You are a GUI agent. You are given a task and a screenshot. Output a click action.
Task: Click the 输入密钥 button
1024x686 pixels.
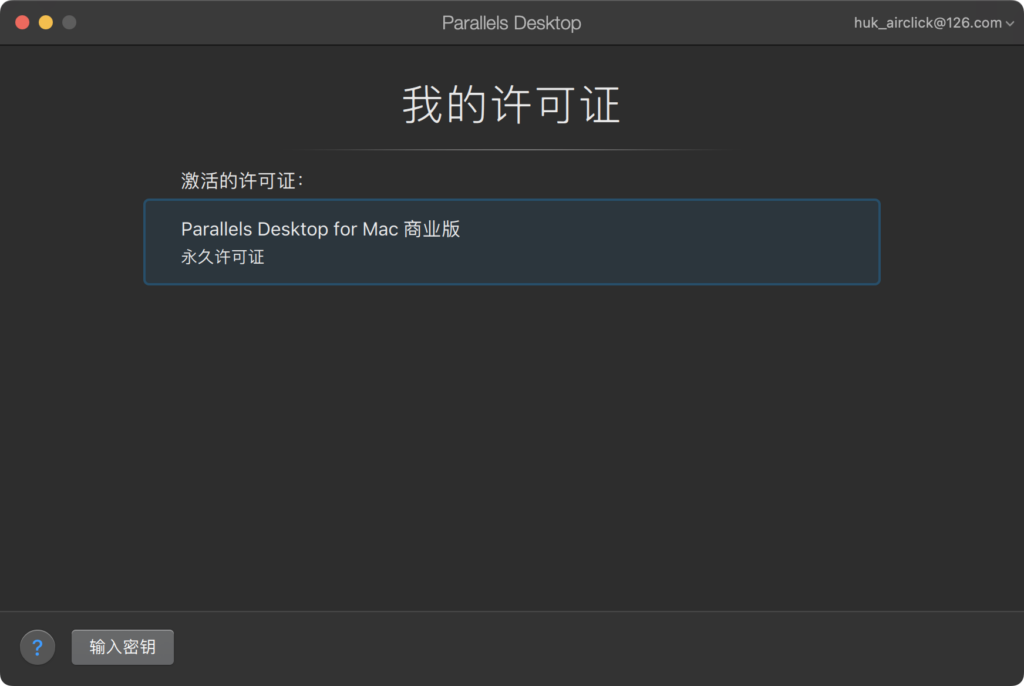point(122,647)
